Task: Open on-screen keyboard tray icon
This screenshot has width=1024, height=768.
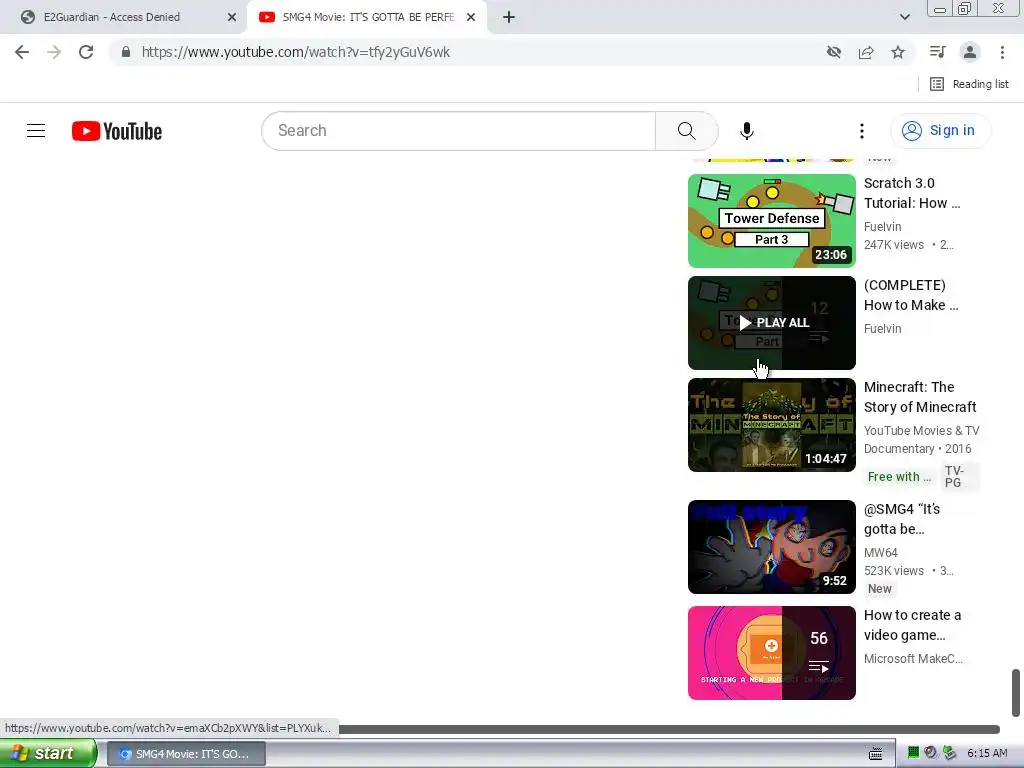Action: coord(876,754)
